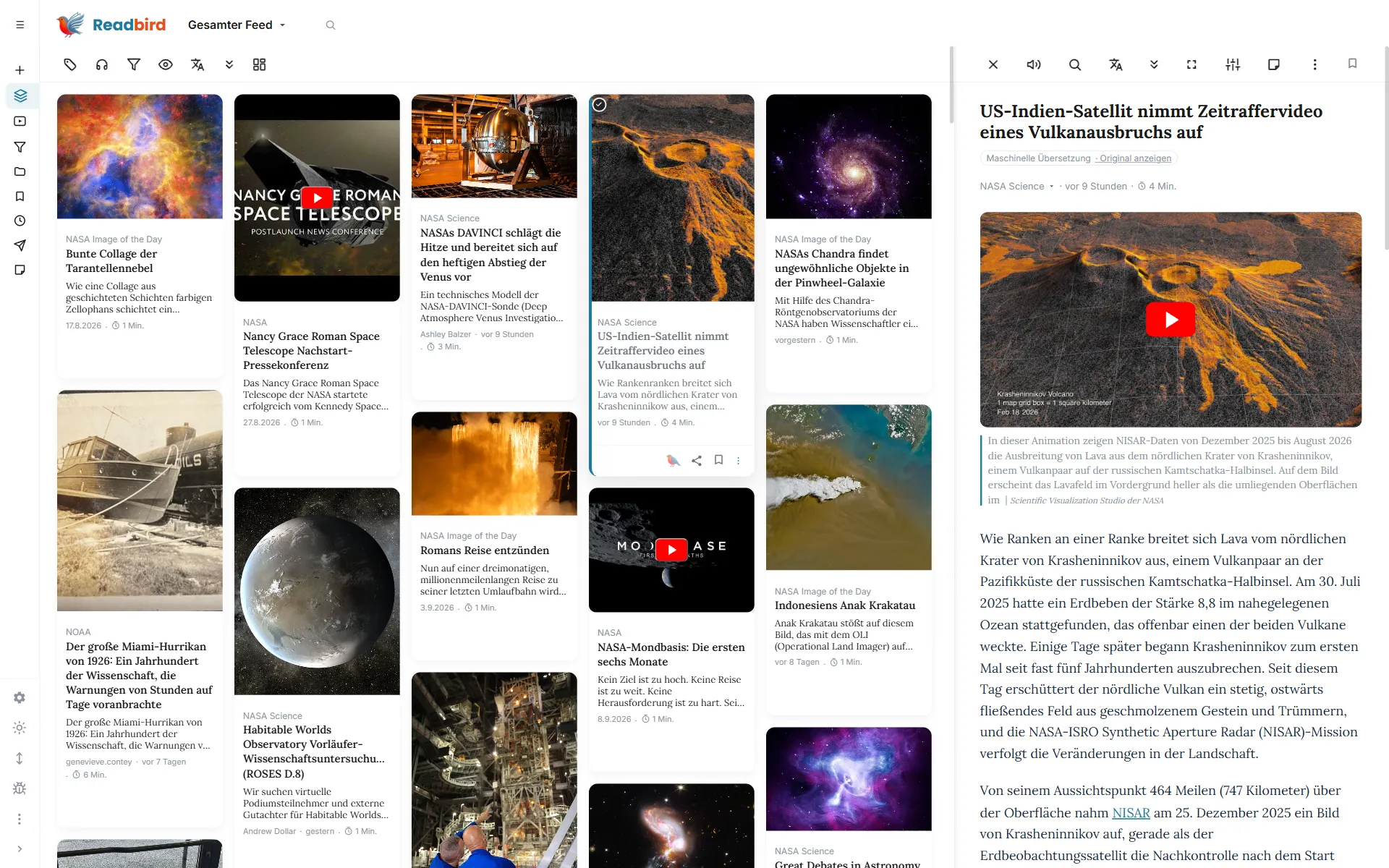Image resolution: width=1389 pixels, height=868 pixels.
Task: Add a new feed with plus icon
Action: coord(20,70)
